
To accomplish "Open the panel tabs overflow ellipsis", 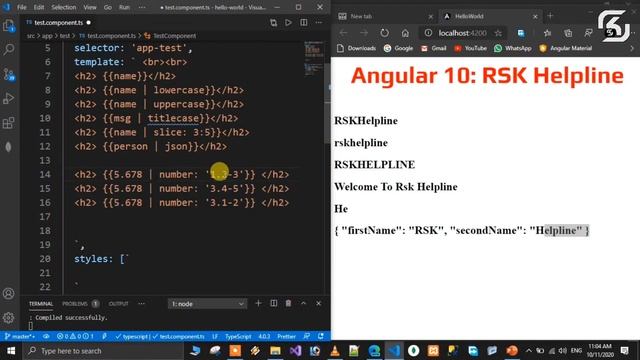I will [x=141, y=304].
